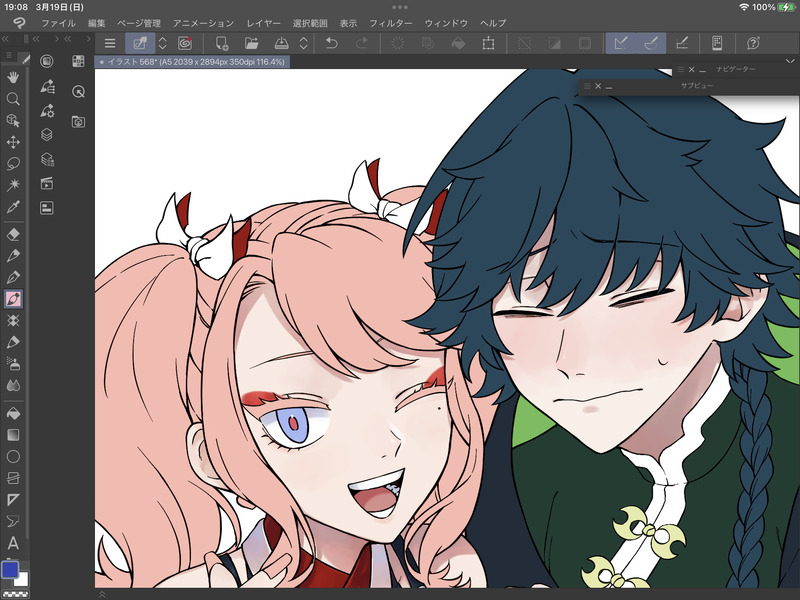Expand the chevron below the help icon
This screenshot has height=600, width=800.
tap(790, 61)
